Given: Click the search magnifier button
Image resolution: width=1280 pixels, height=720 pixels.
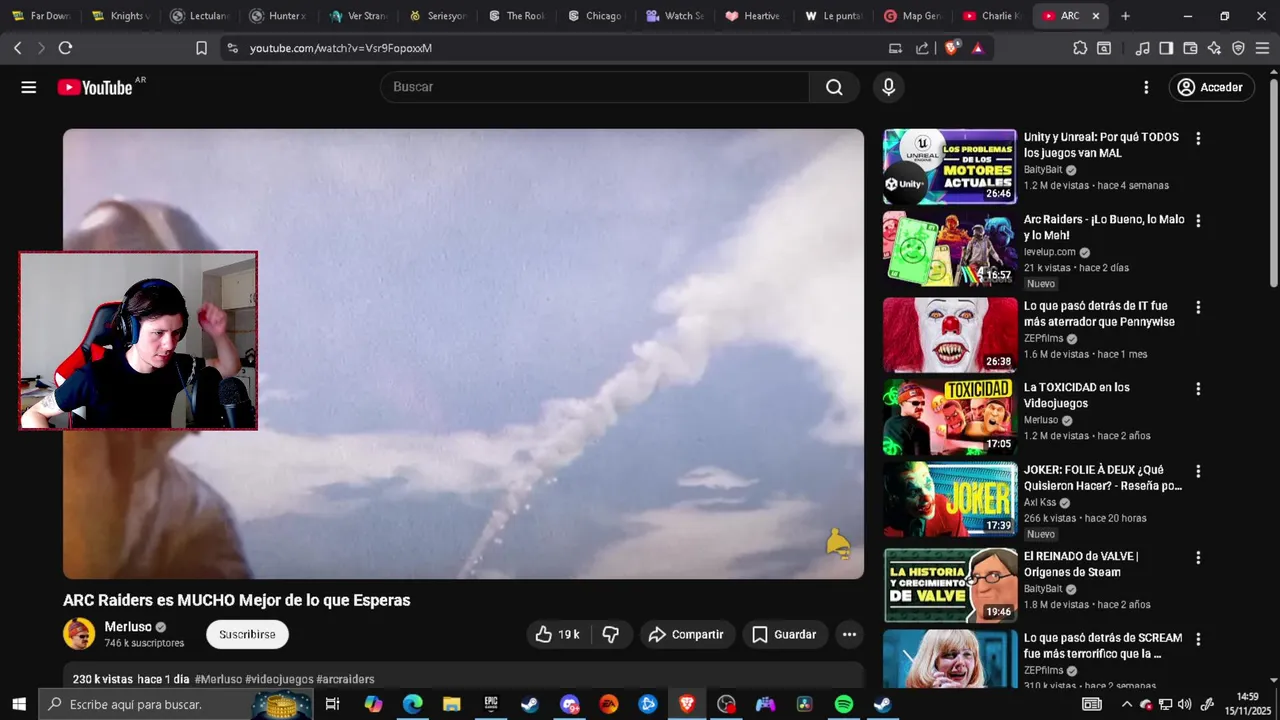Looking at the screenshot, I should click(x=834, y=87).
